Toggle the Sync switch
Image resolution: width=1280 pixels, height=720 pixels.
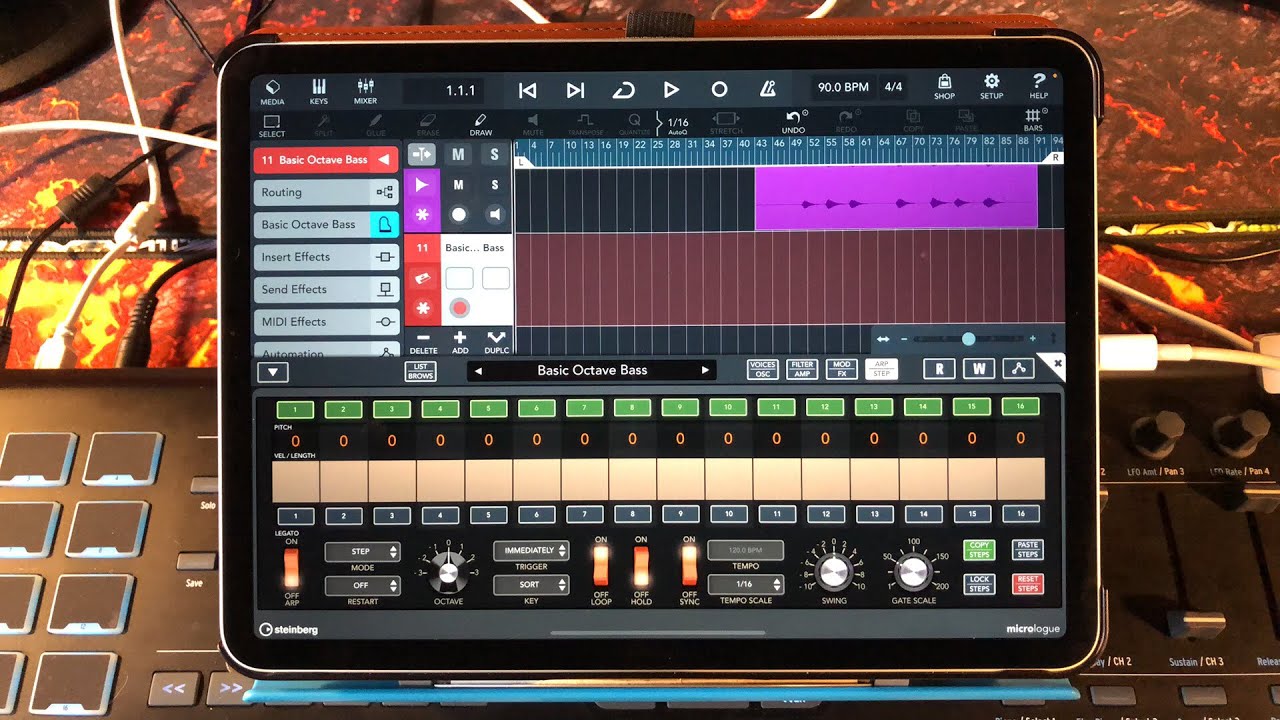(689, 567)
